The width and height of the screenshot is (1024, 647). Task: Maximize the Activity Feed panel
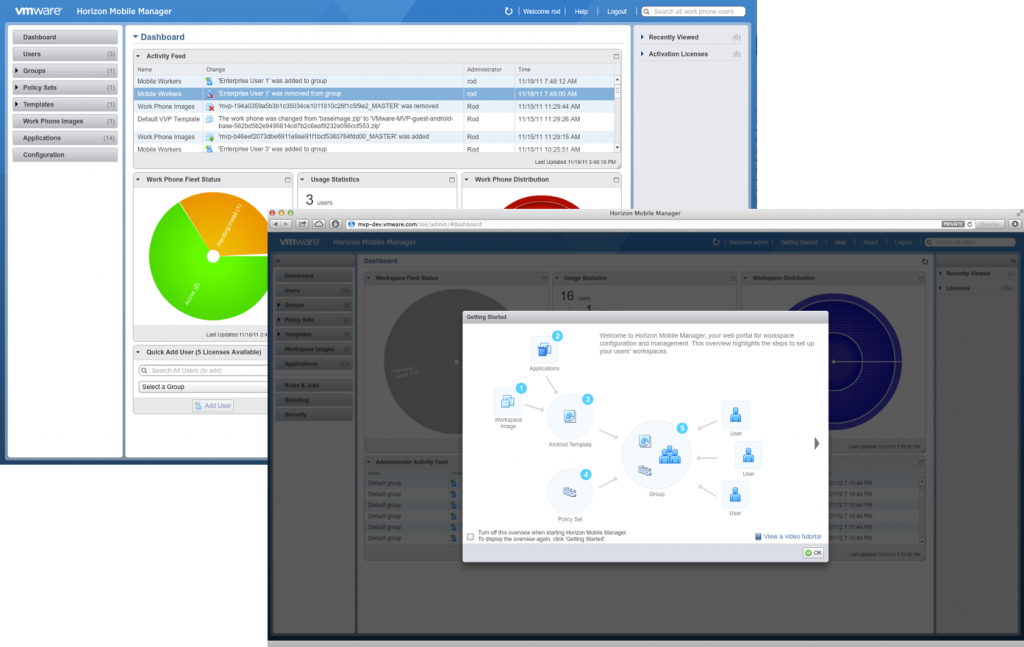[x=616, y=56]
